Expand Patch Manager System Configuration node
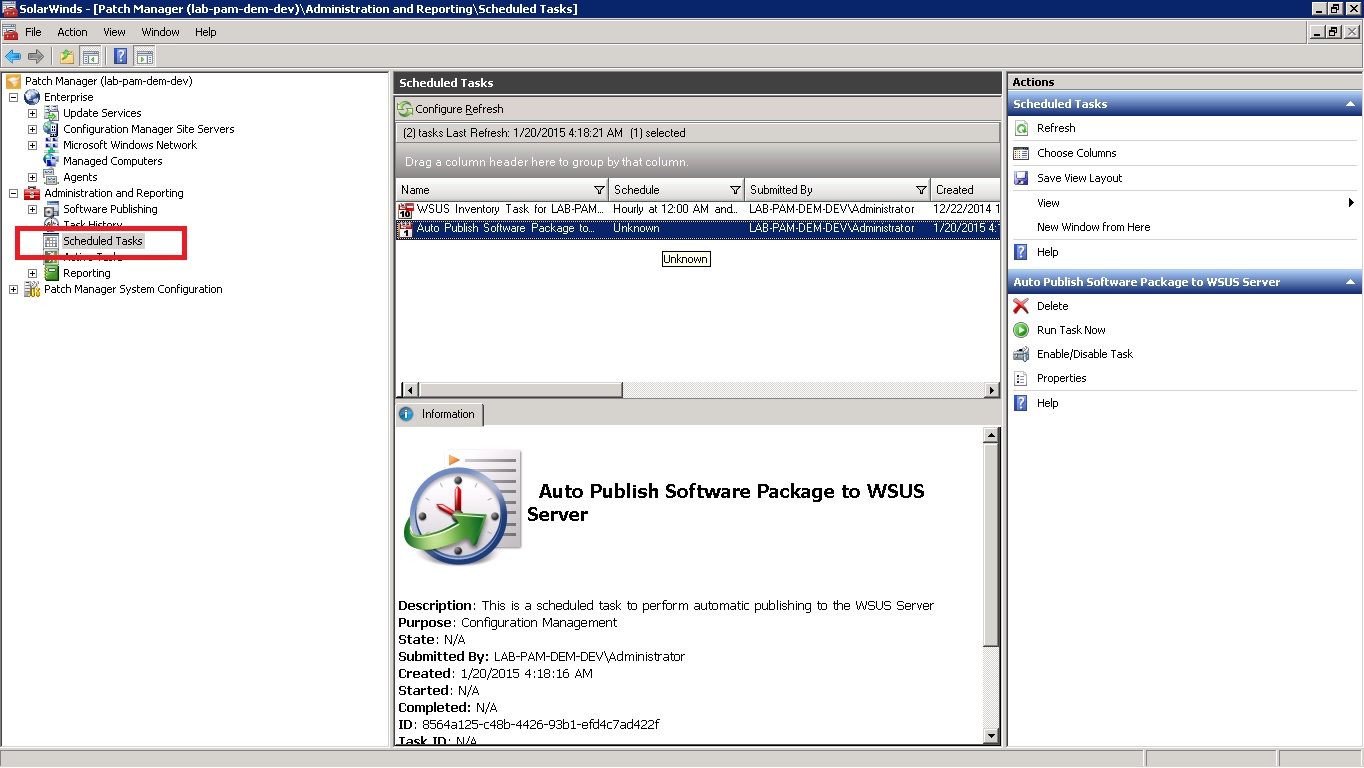 [x=13, y=289]
